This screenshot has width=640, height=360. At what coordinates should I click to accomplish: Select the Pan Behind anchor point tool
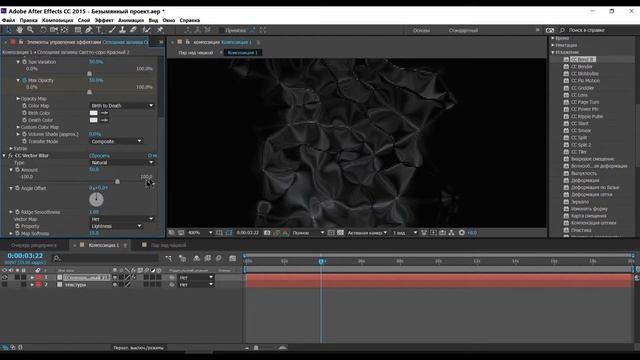tap(64, 30)
